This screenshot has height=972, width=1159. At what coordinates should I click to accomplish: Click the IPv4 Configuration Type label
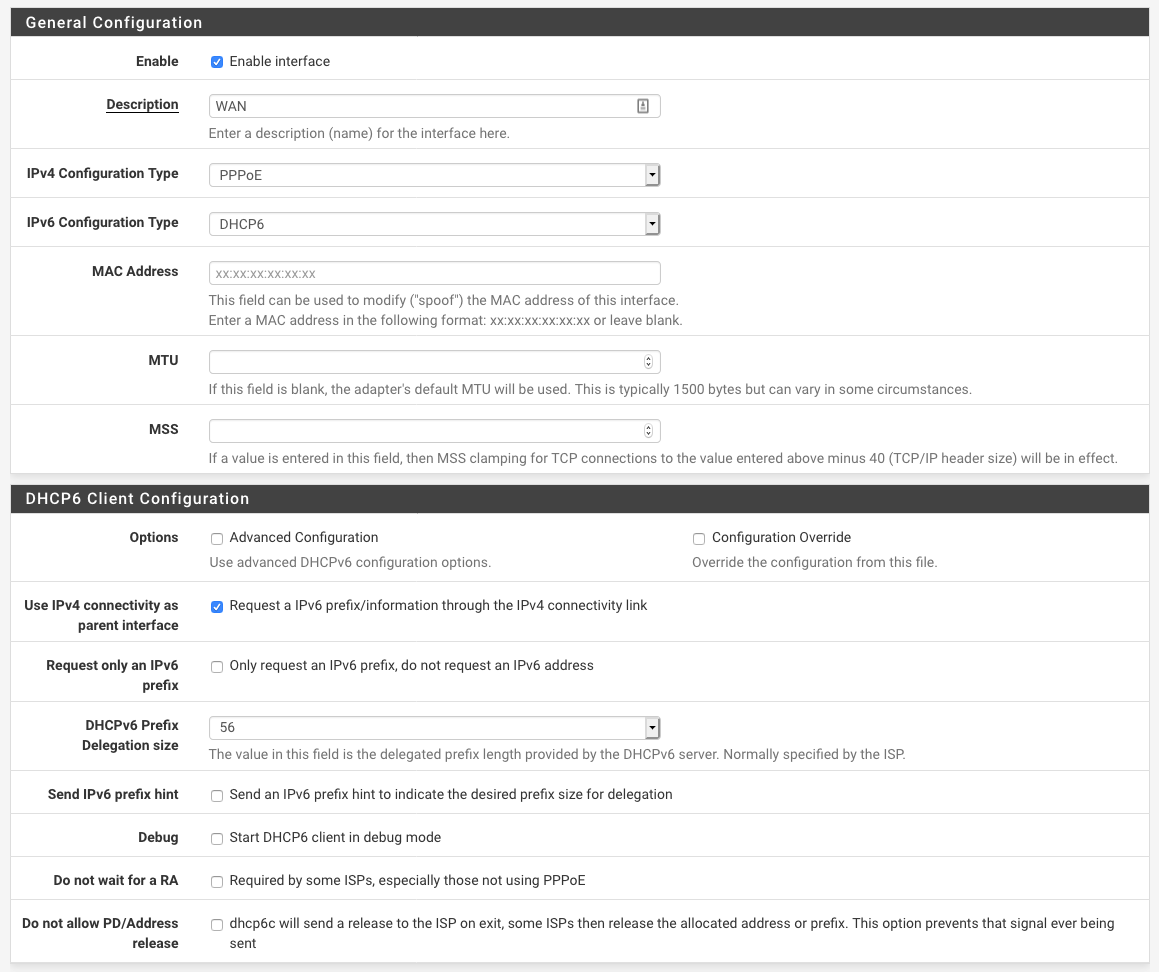coord(103,173)
